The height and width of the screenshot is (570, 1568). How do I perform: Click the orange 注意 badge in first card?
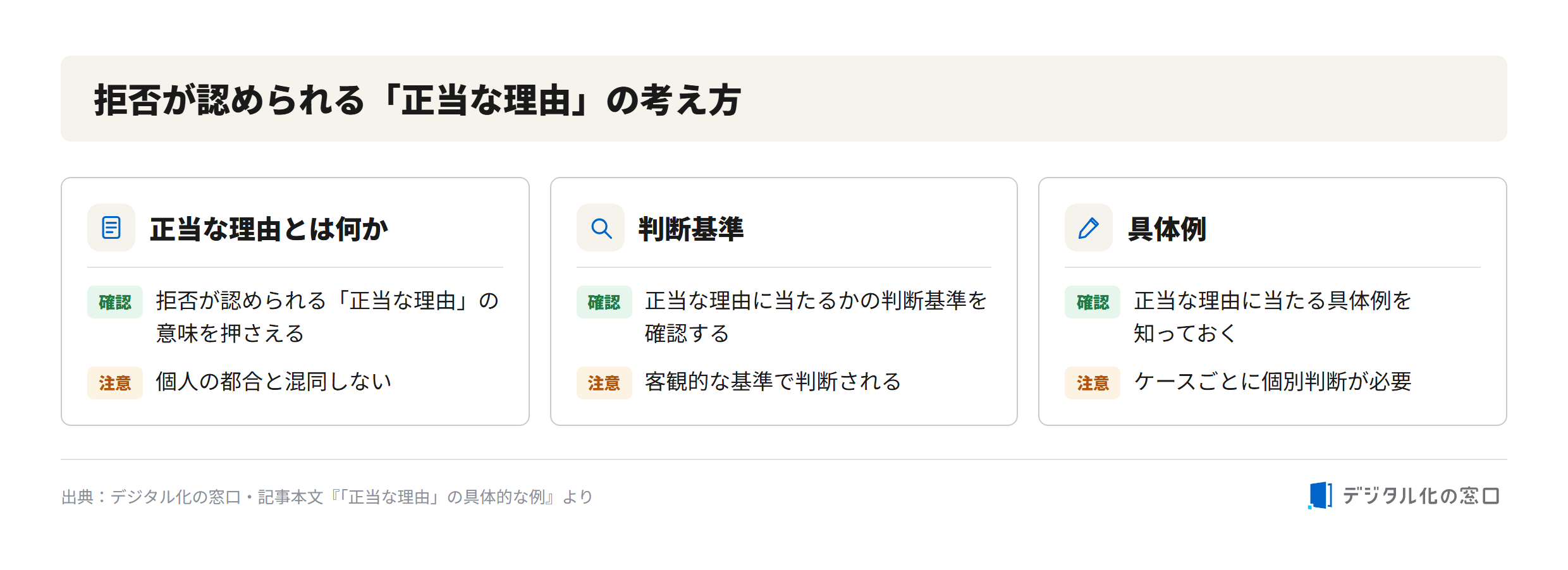coord(115,383)
